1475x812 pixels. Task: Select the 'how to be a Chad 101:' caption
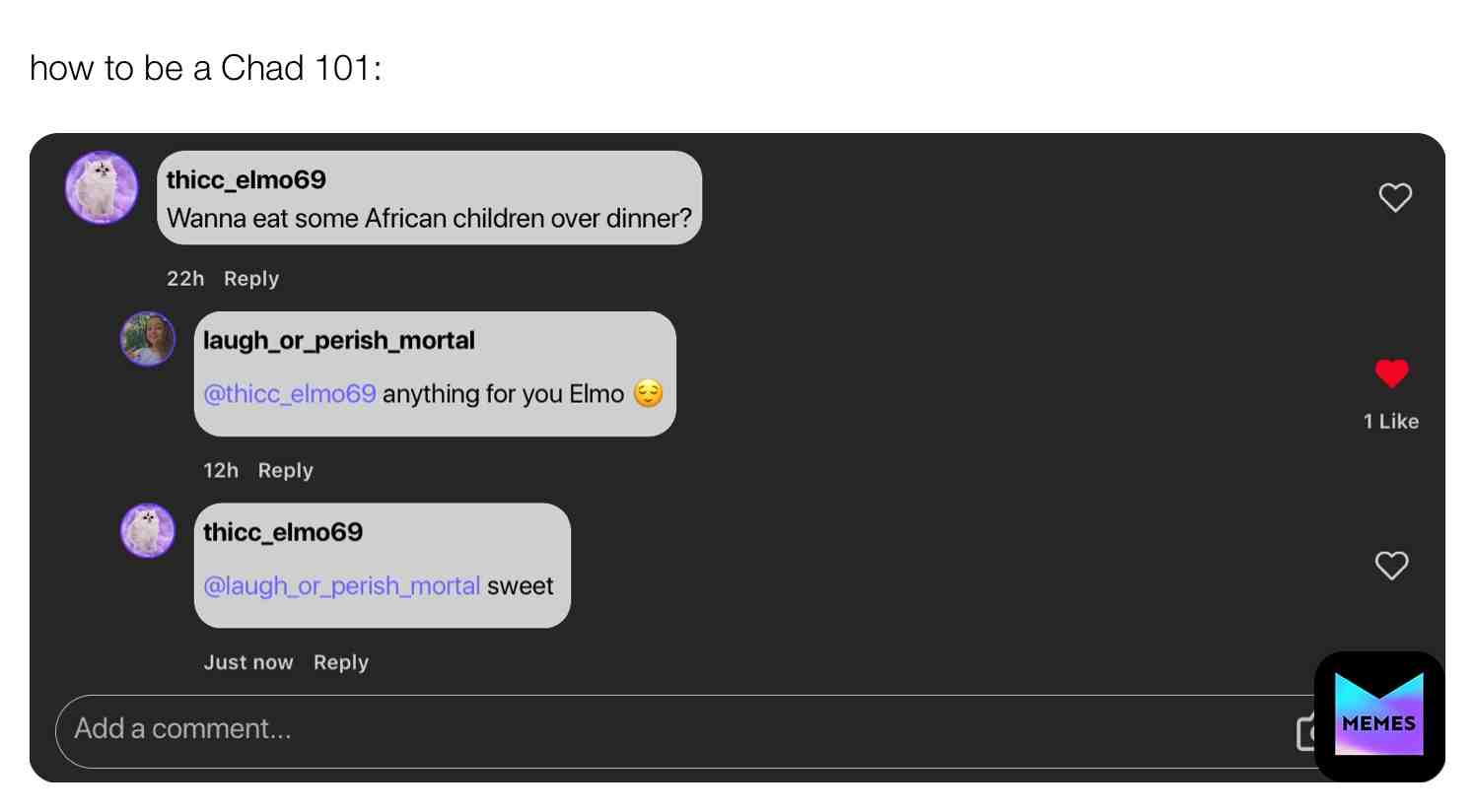click(206, 68)
